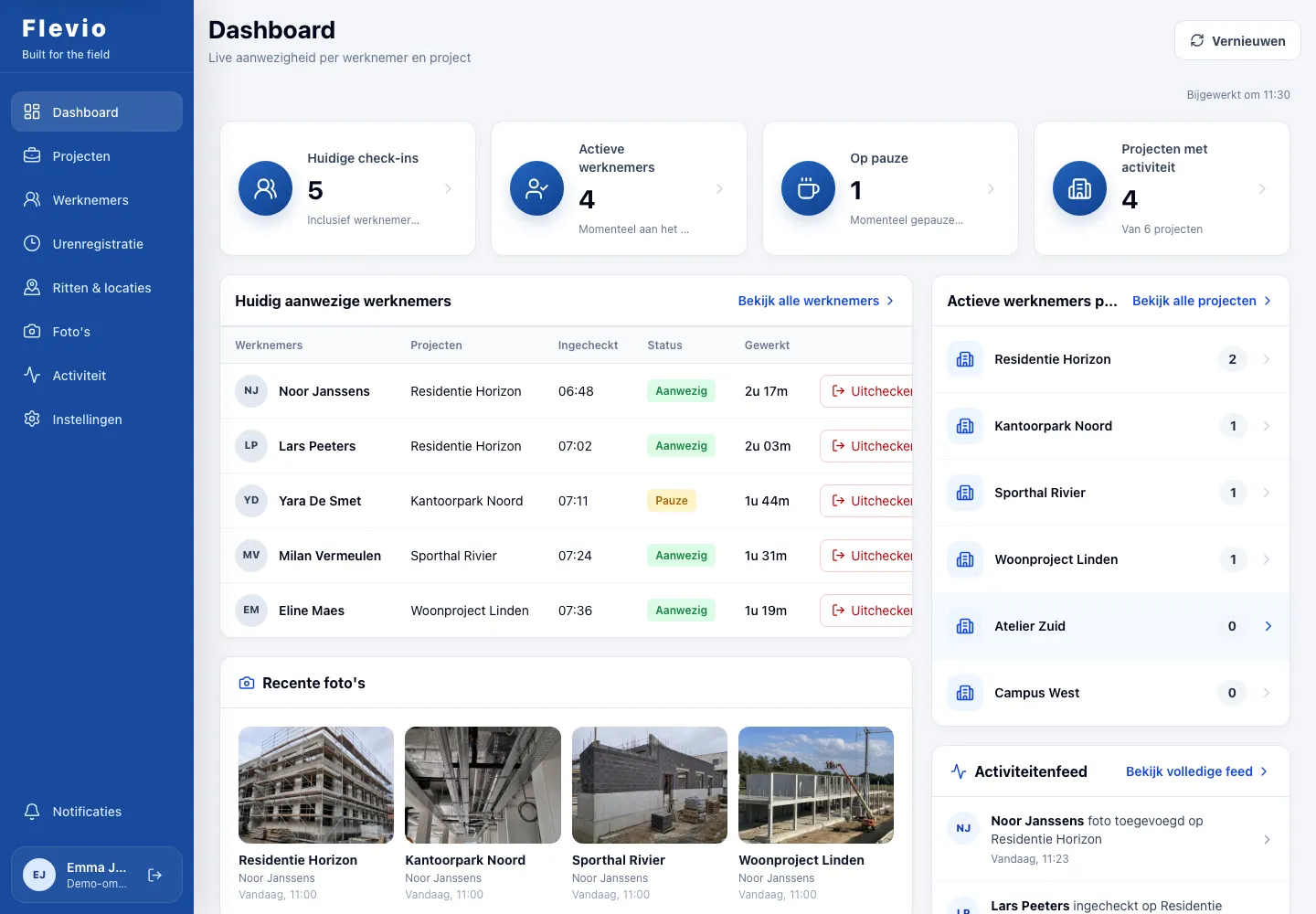Check out Lars Peeters with Uitchecken

coord(867,446)
